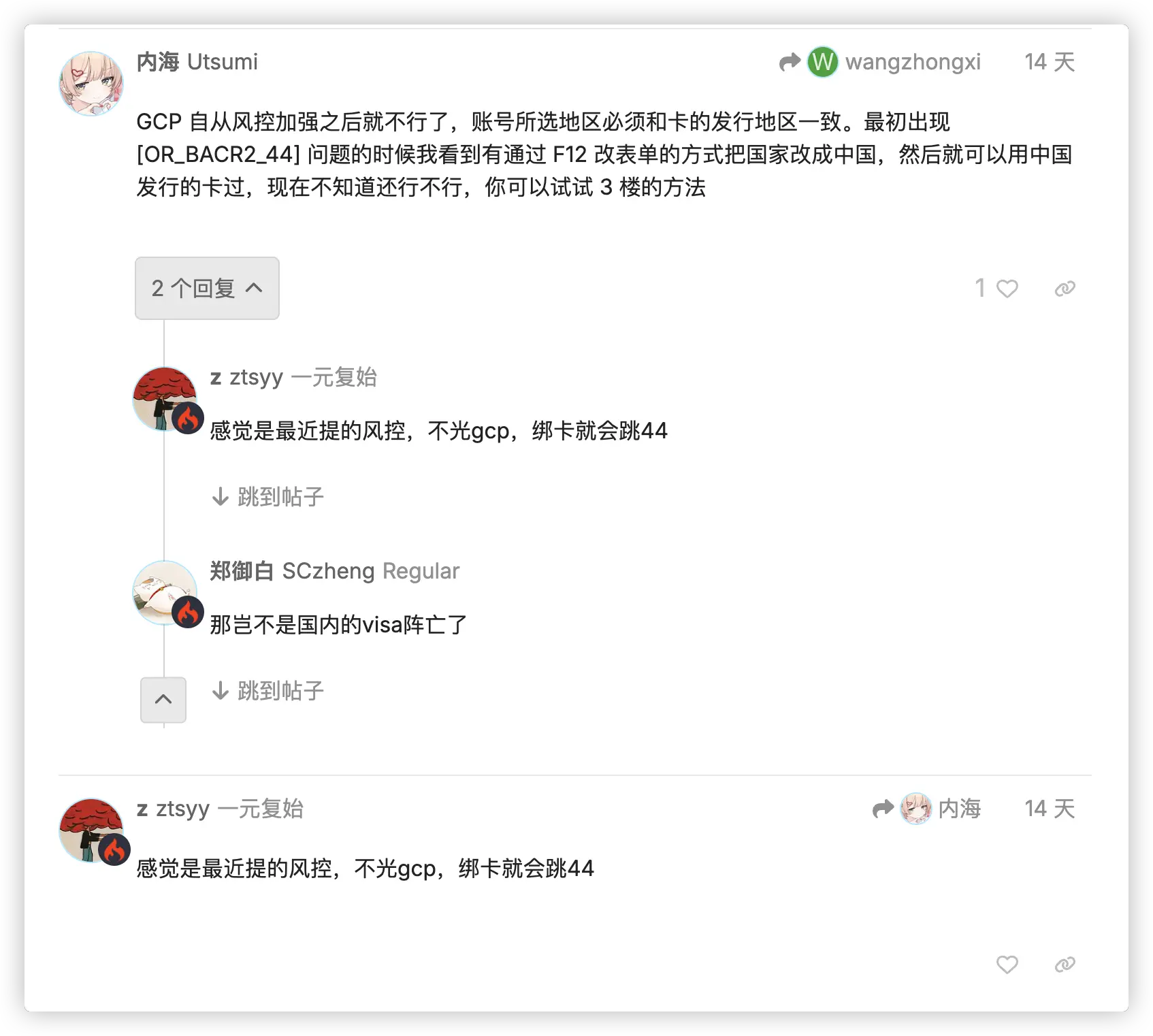Image resolution: width=1153 pixels, height=1036 pixels.
Task: Open ztsyy's avatar in nested reply
Action: coord(165,399)
